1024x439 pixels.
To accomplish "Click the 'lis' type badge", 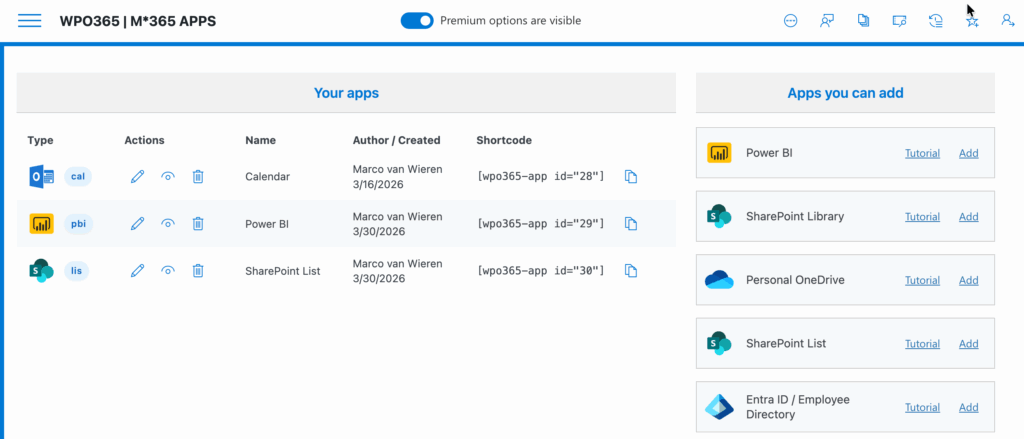I will (76, 270).
